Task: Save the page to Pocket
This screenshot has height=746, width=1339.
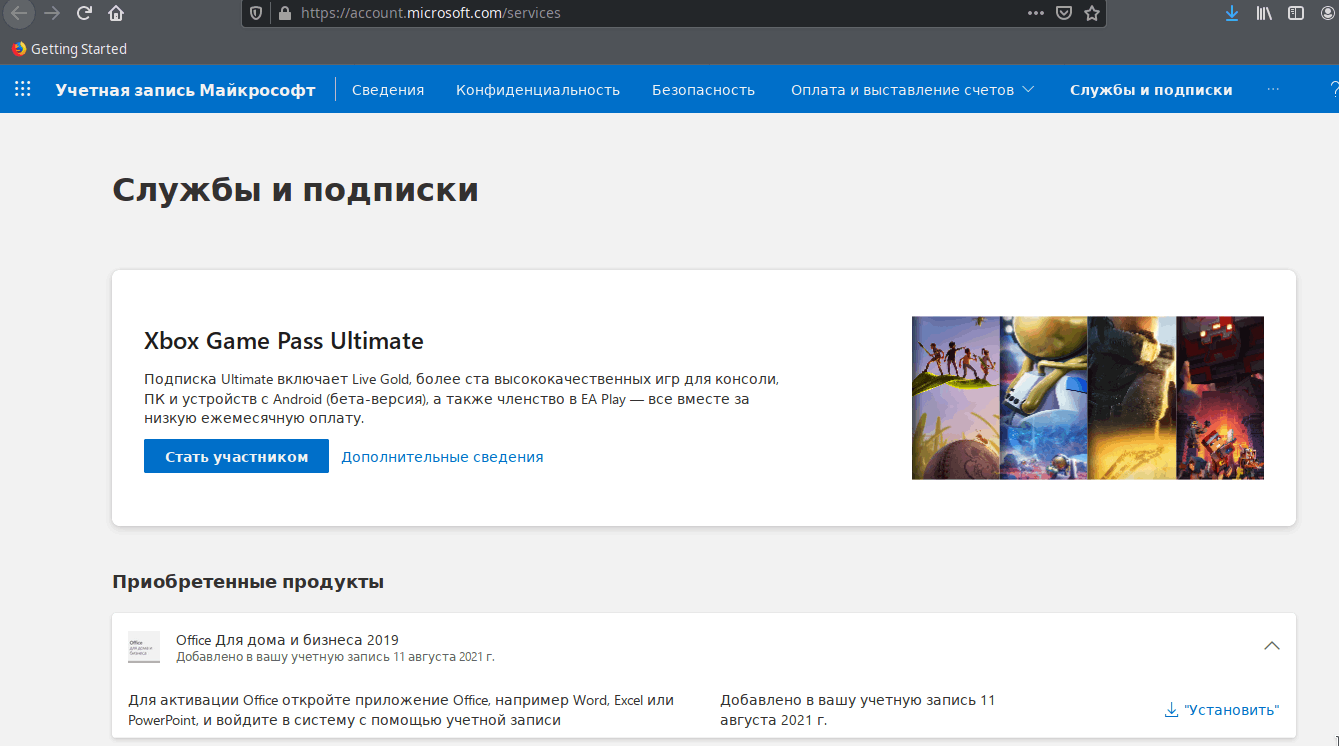Action: (1064, 13)
